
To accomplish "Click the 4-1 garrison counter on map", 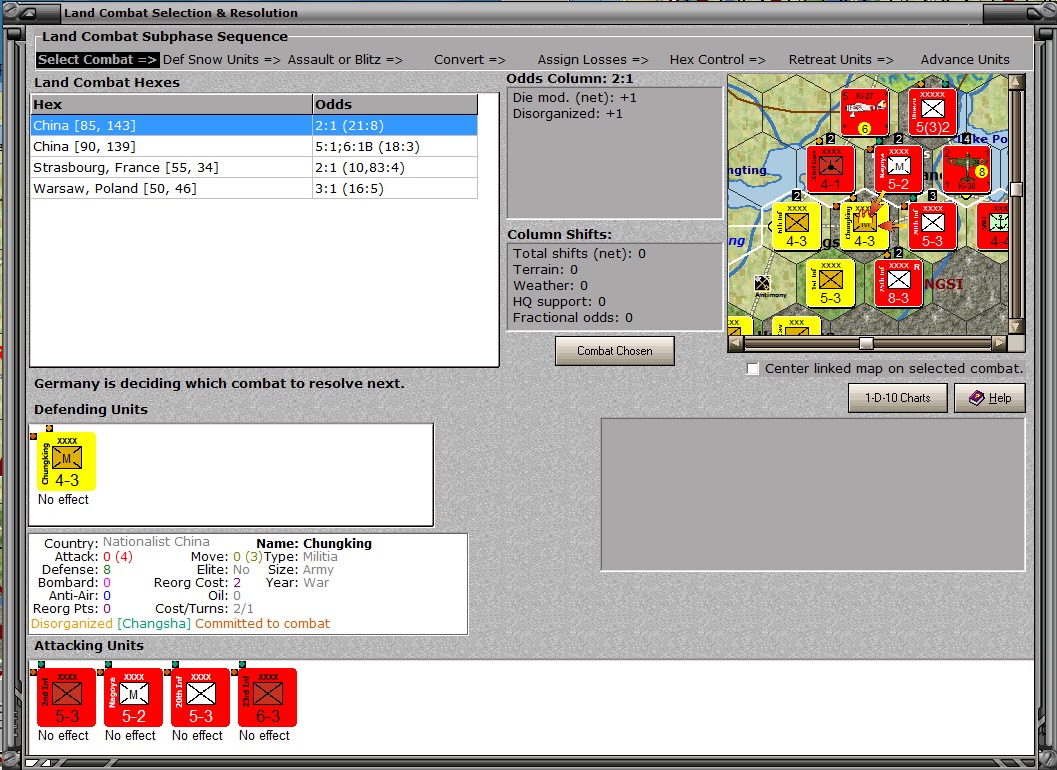I will (830, 169).
